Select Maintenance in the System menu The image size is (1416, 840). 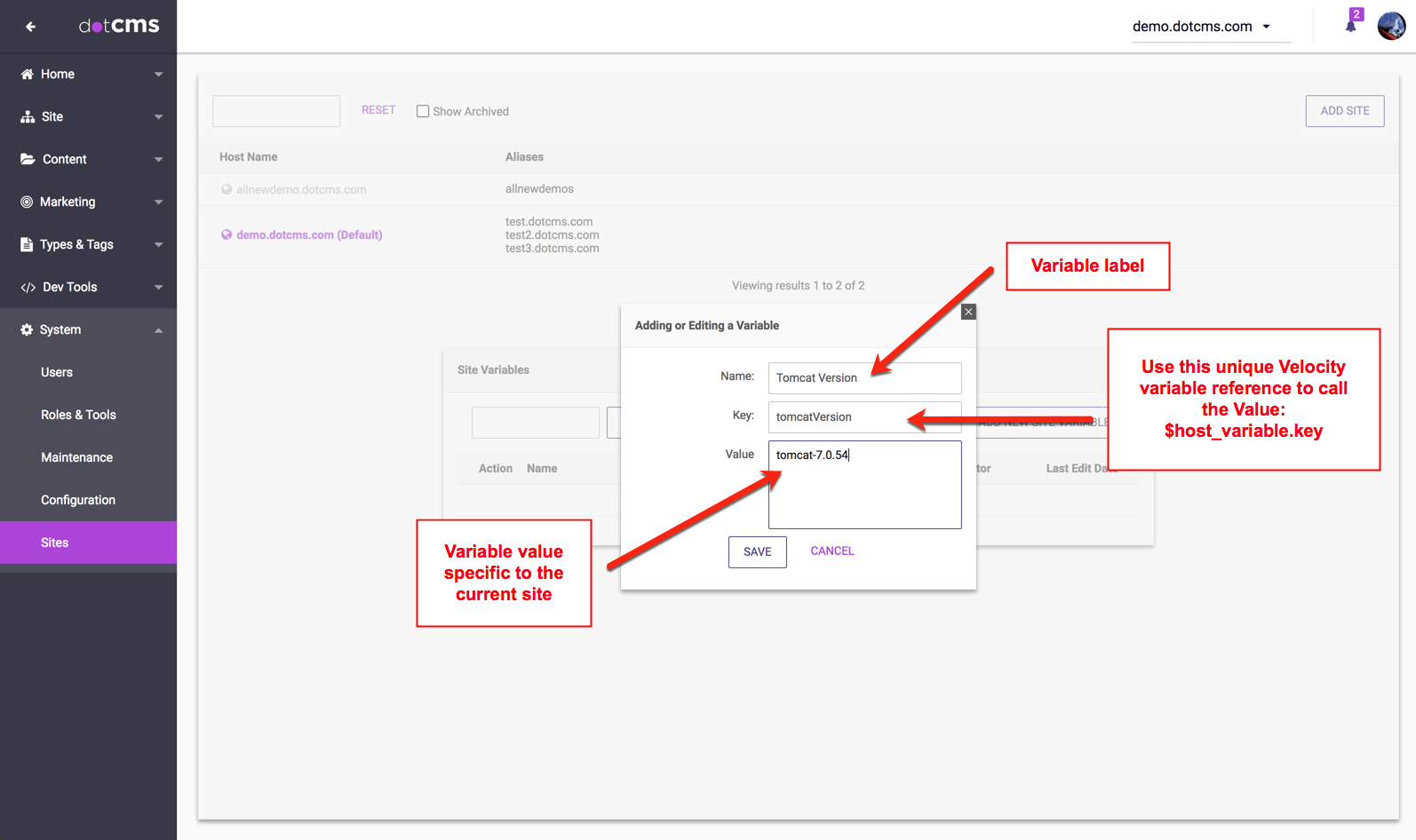tap(76, 457)
